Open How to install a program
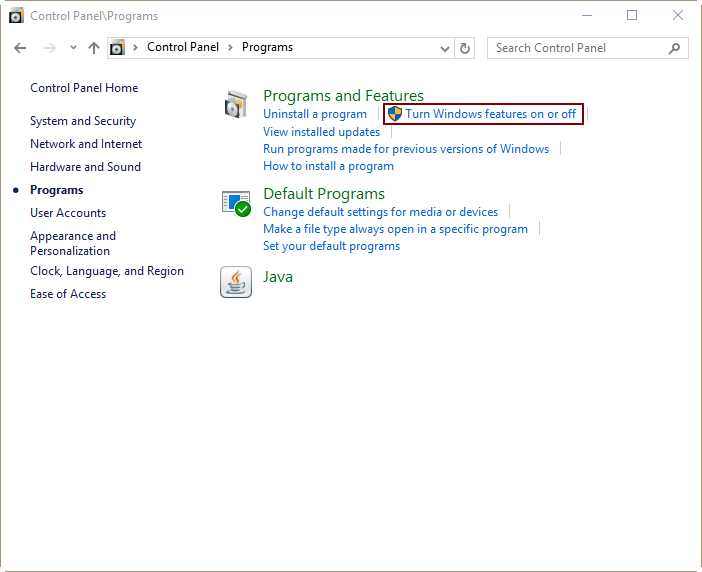The height and width of the screenshot is (572, 702). click(x=329, y=166)
